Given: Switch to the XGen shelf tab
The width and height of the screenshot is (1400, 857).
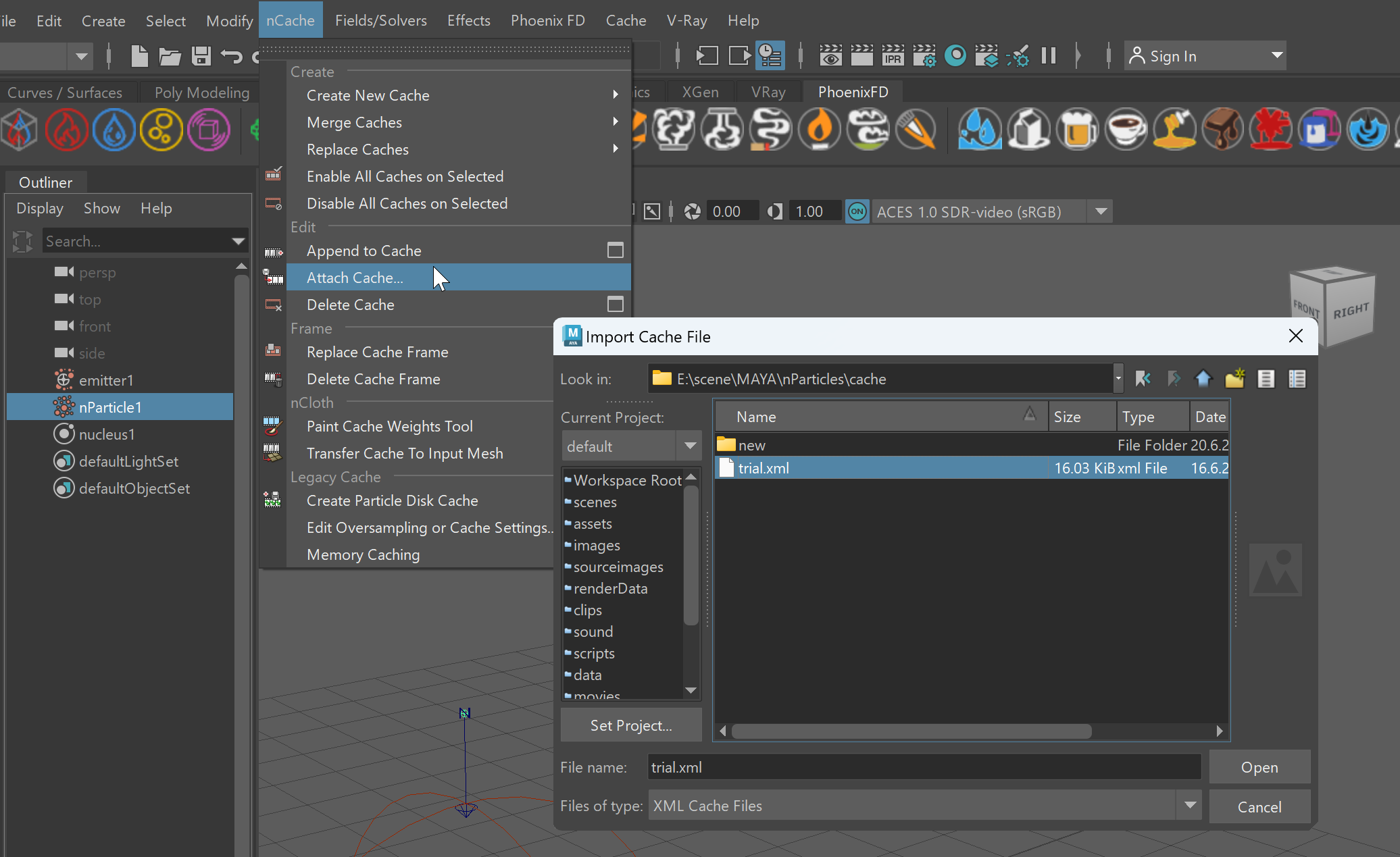Looking at the screenshot, I should pos(700,93).
